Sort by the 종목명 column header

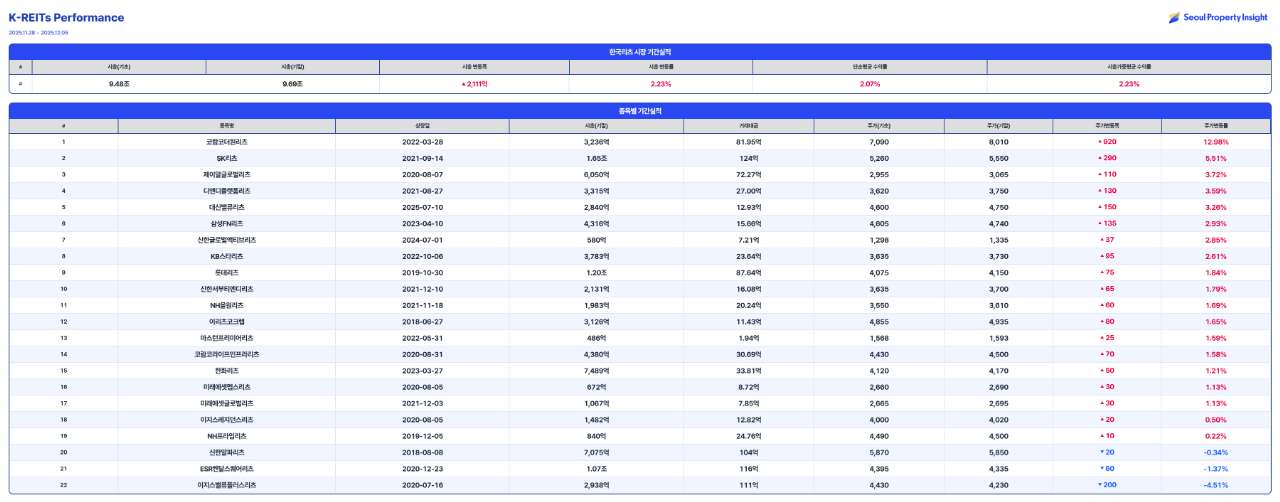[x=226, y=126]
